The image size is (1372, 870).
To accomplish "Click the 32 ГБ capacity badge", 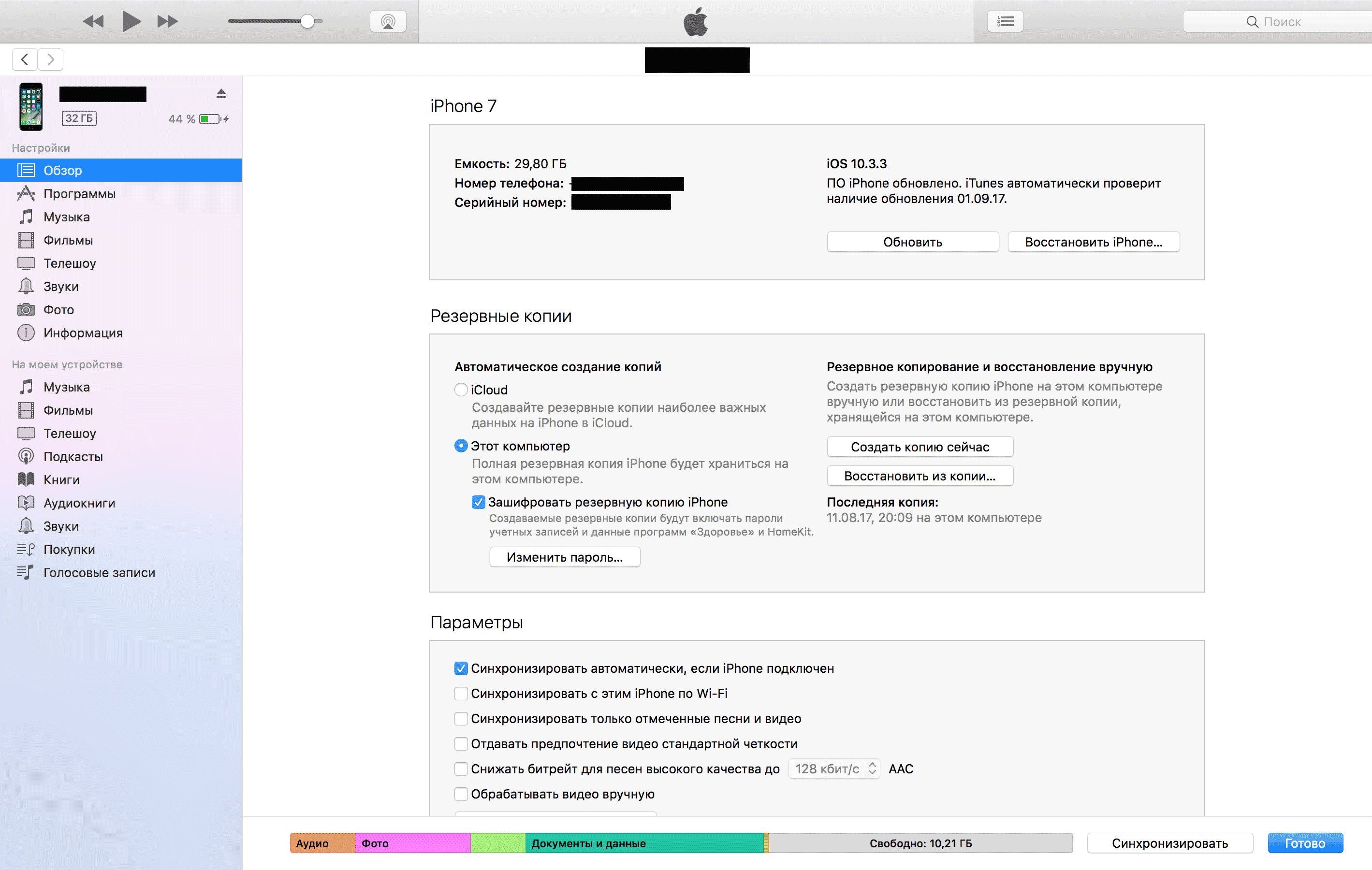I will click(79, 118).
